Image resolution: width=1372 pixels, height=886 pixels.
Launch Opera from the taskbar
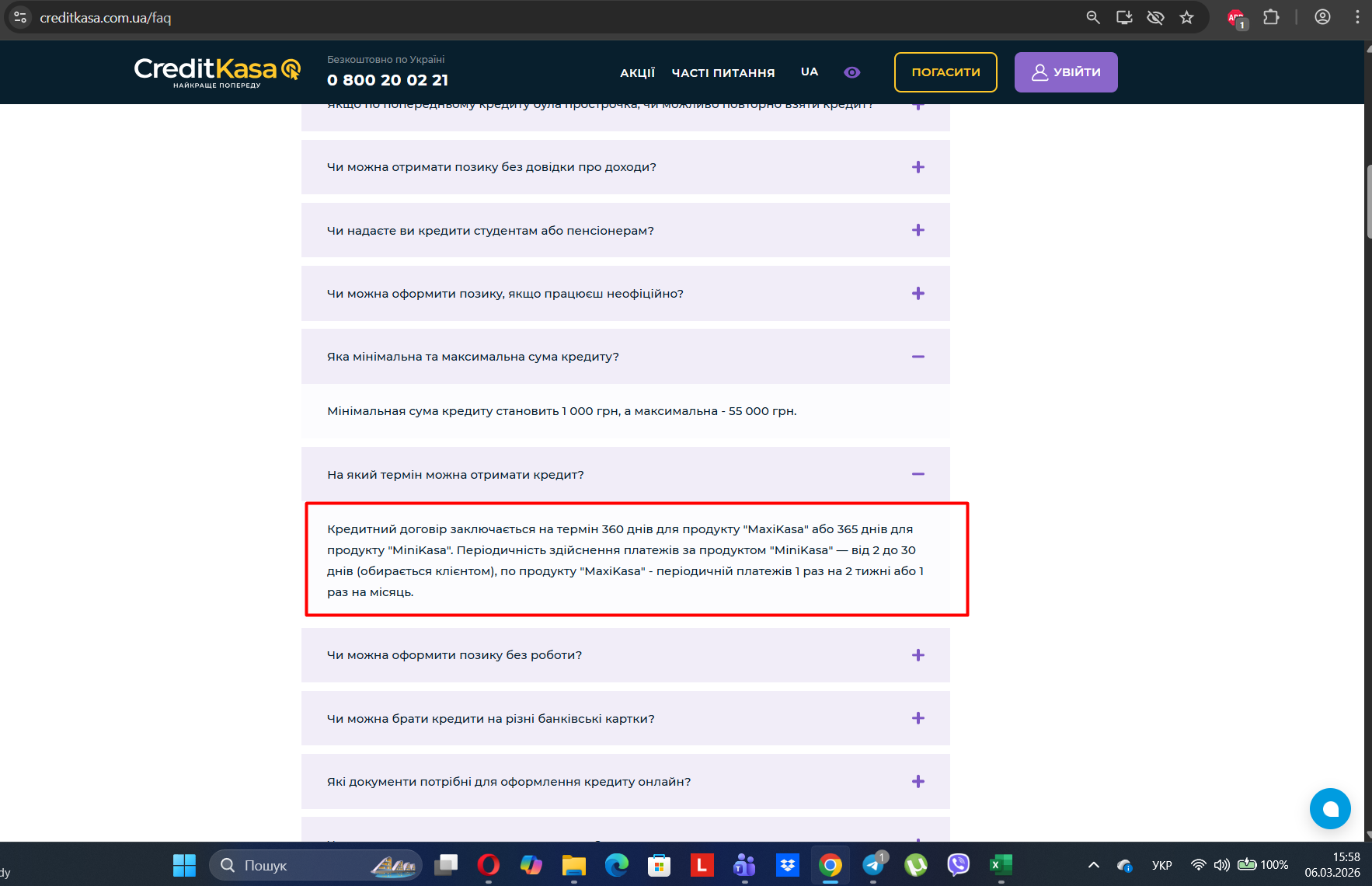click(x=489, y=865)
